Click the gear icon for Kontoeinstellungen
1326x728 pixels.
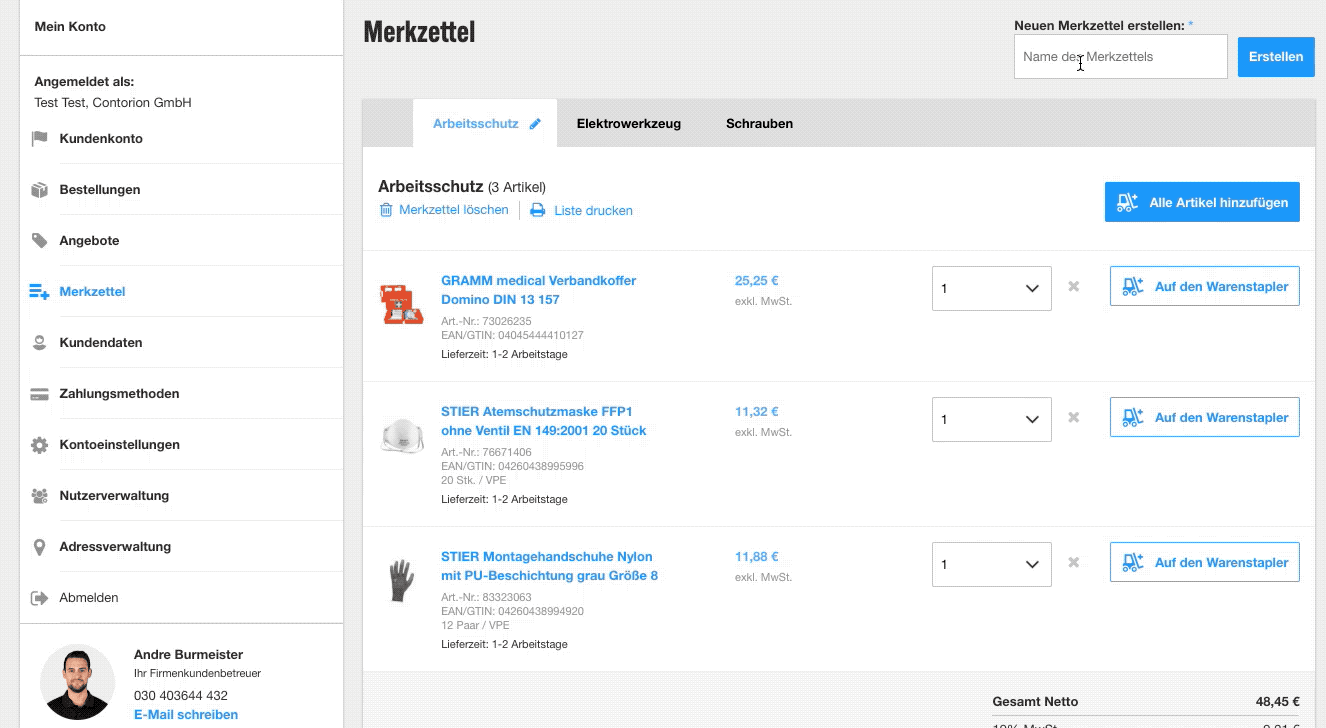(40, 445)
